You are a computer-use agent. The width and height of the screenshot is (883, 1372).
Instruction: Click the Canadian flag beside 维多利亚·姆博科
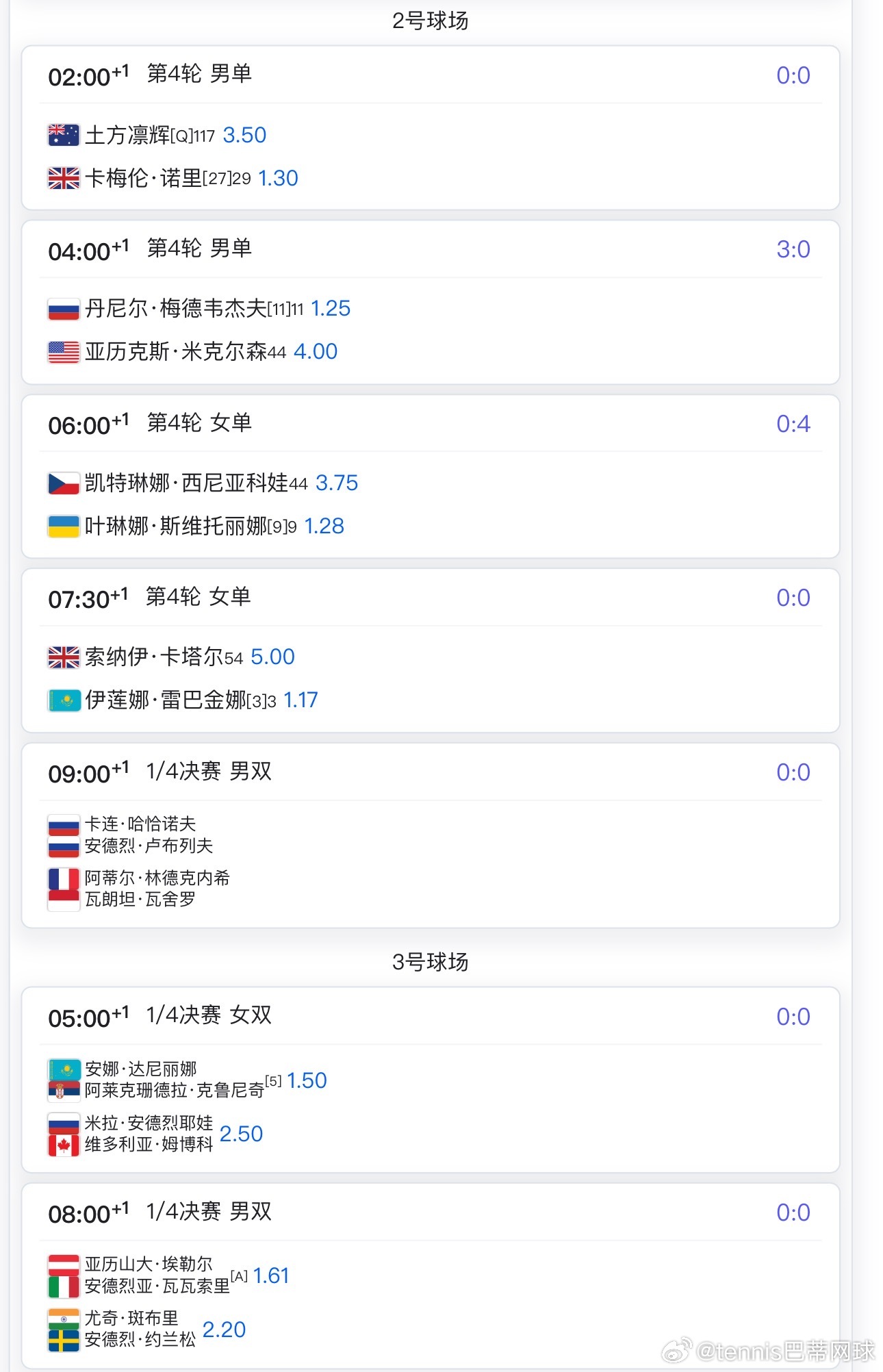click(x=64, y=1145)
